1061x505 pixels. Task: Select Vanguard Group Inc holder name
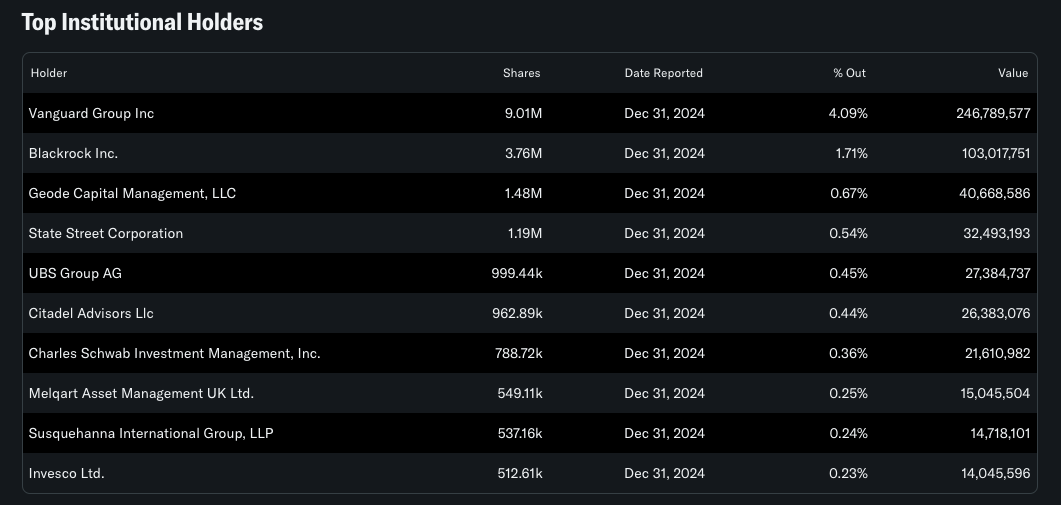click(91, 114)
